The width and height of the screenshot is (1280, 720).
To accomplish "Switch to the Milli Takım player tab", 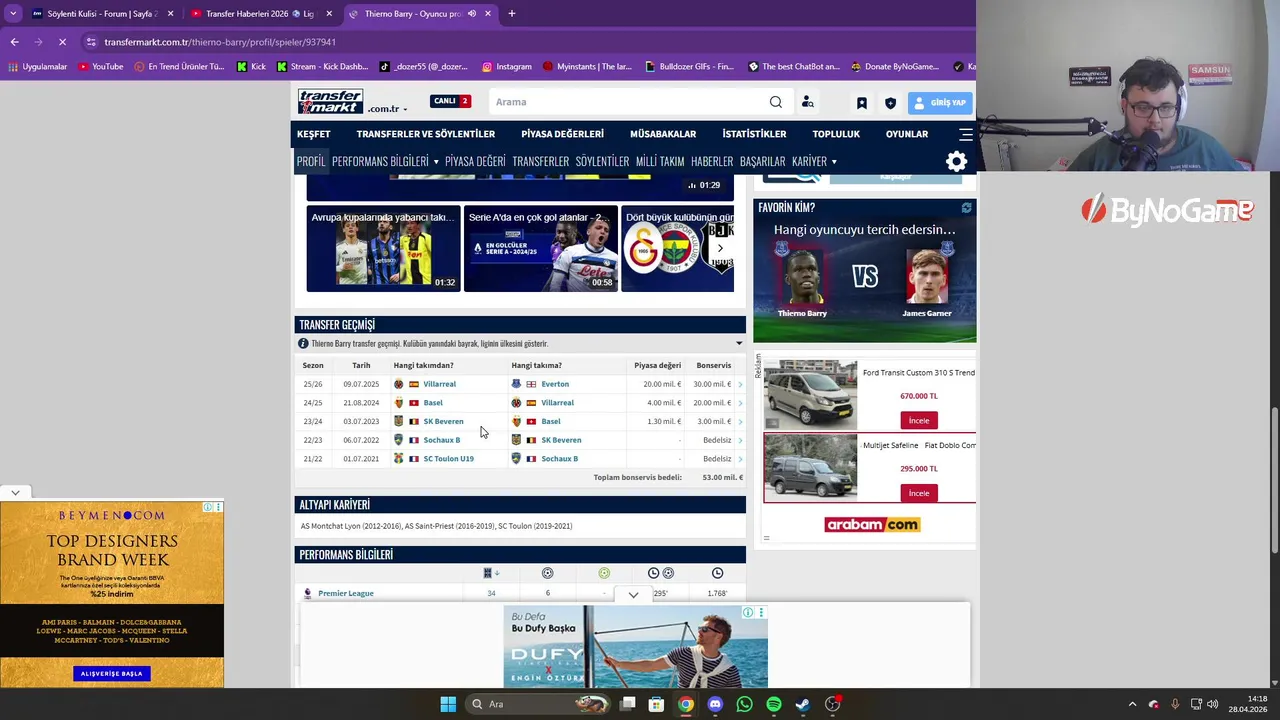I will tap(660, 162).
